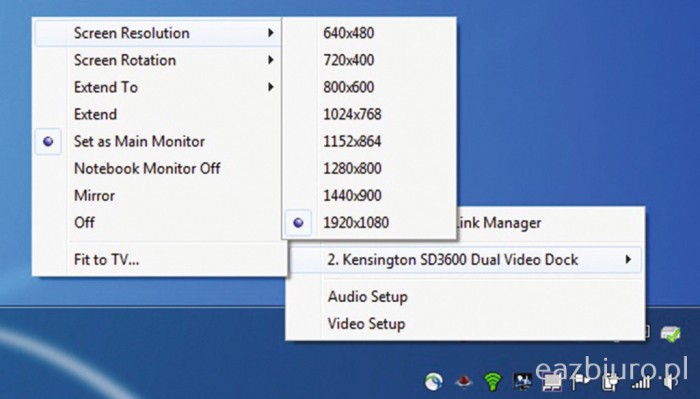Choose the Extend display mode
Image resolution: width=700 pixels, height=399 pixels.
click(x=158, y=114)
